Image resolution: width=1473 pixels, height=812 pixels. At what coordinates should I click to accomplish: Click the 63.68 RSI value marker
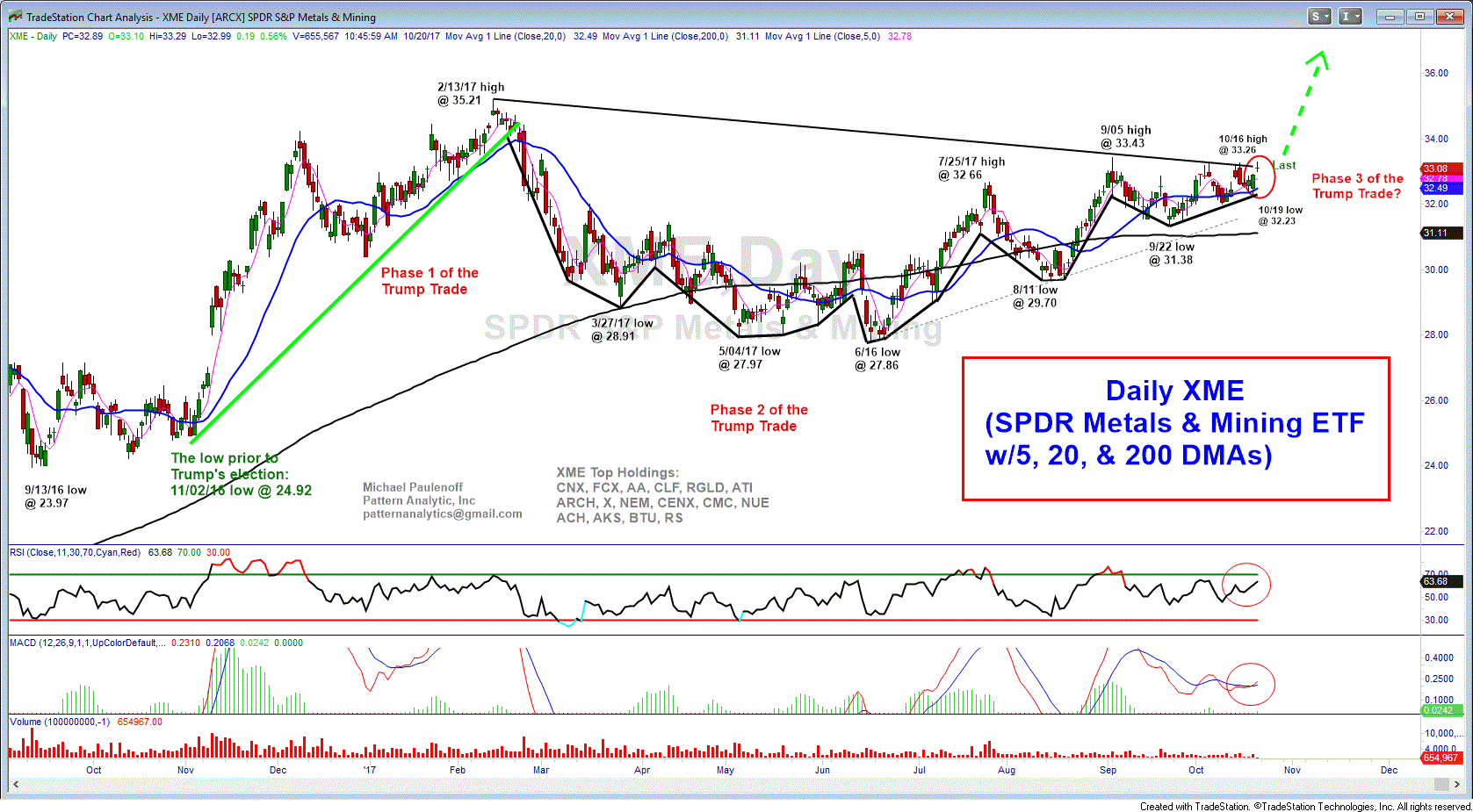(x=1441, y=581)
